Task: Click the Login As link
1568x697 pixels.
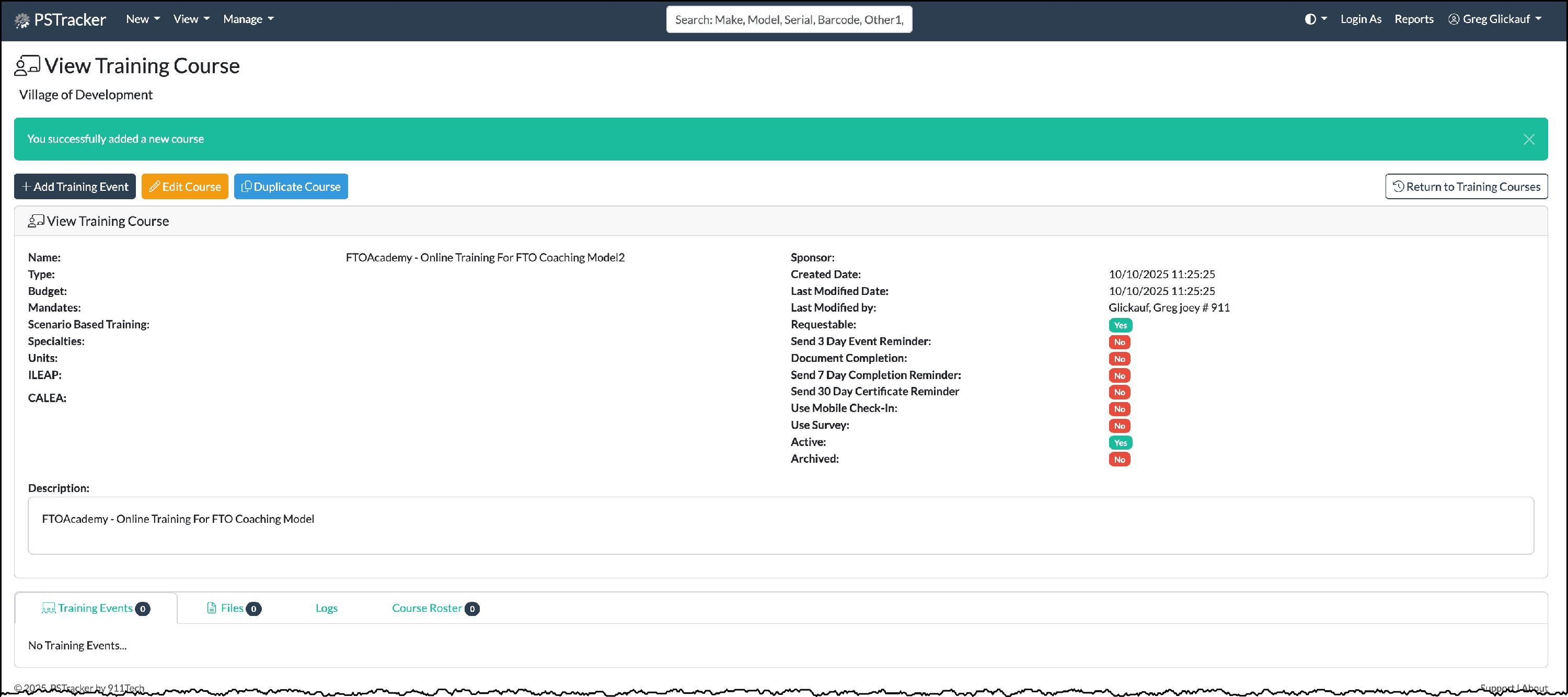Action: (x=1361, y=19)
